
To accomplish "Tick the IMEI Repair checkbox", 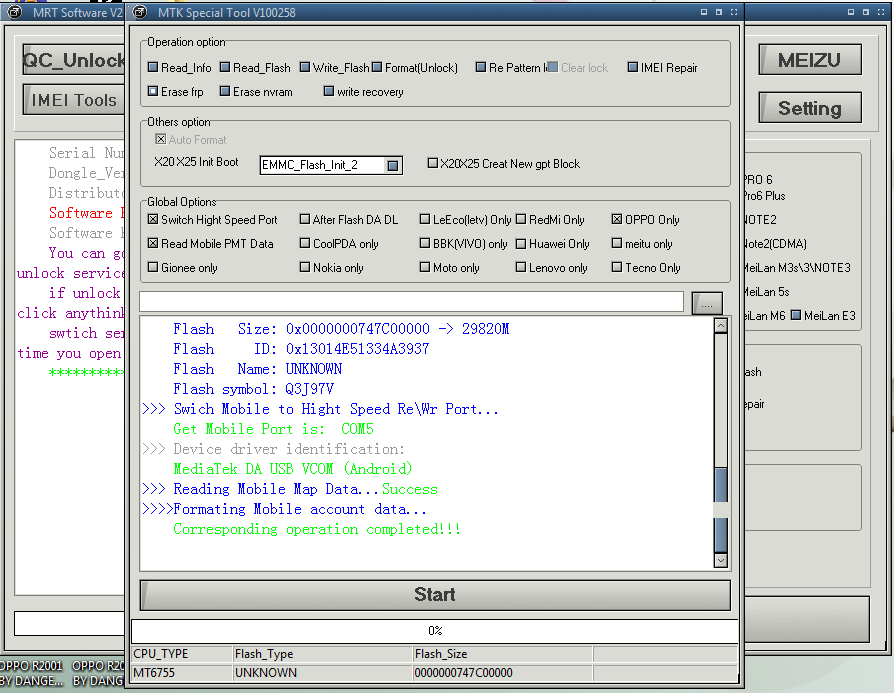I will 633,67.
